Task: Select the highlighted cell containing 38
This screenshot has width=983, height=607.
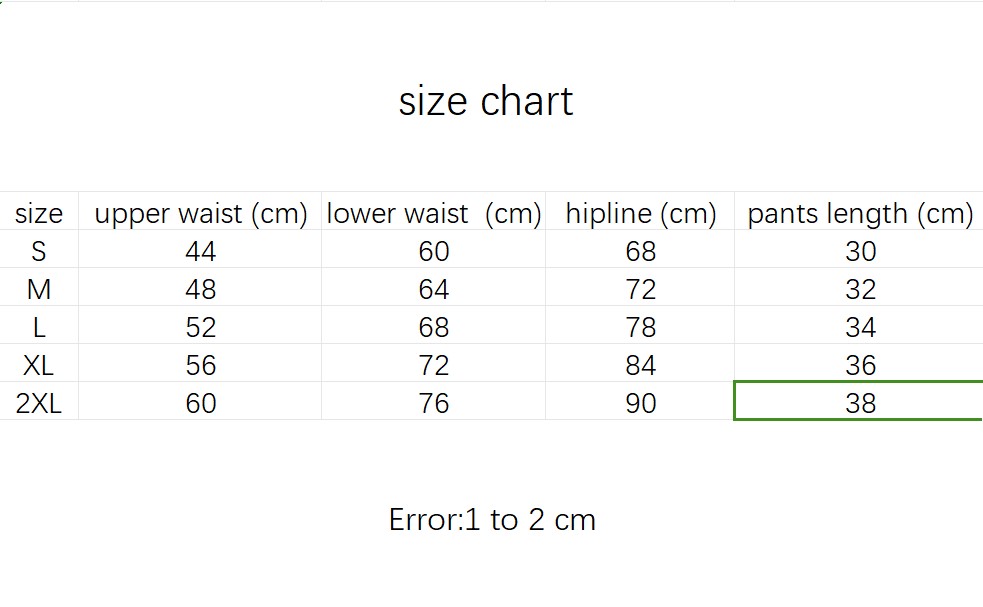Action: click(859, 401)
